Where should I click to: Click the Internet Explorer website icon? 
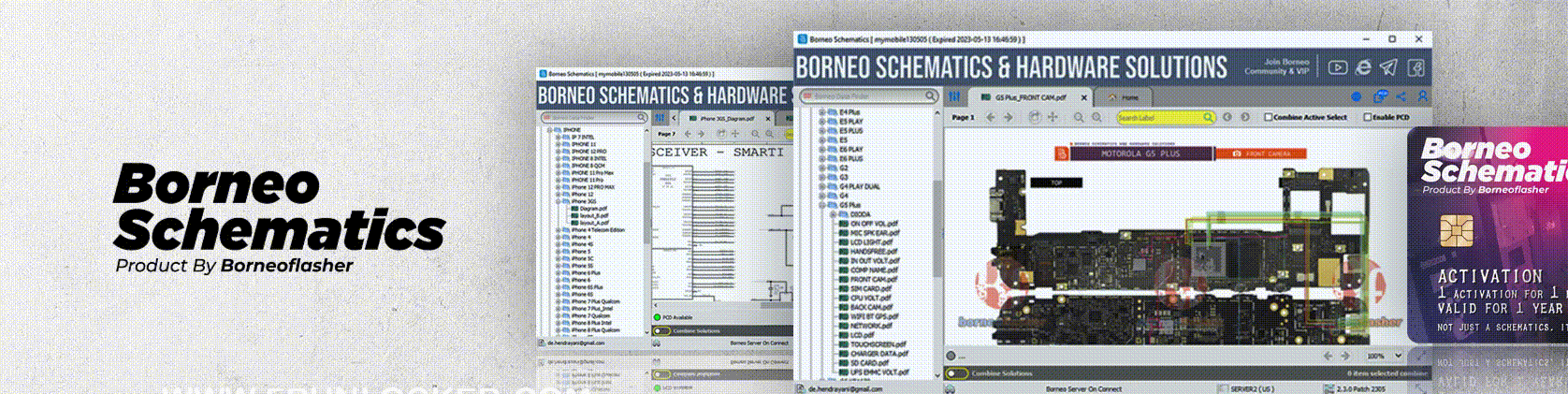pos(1363,67)
